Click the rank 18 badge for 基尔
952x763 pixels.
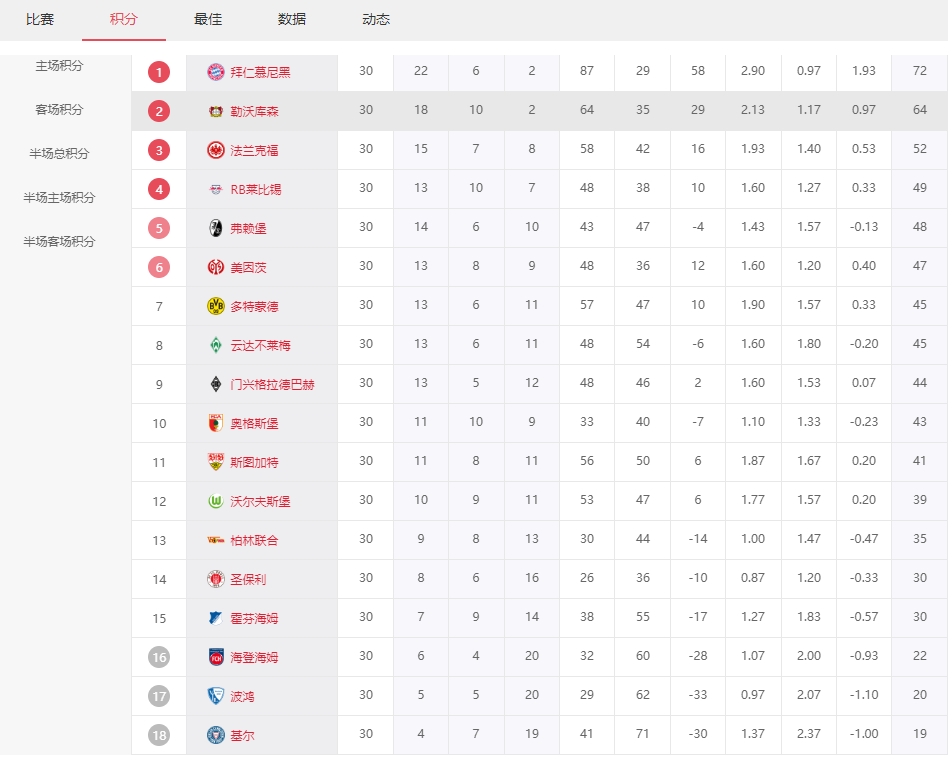[159, 735]
